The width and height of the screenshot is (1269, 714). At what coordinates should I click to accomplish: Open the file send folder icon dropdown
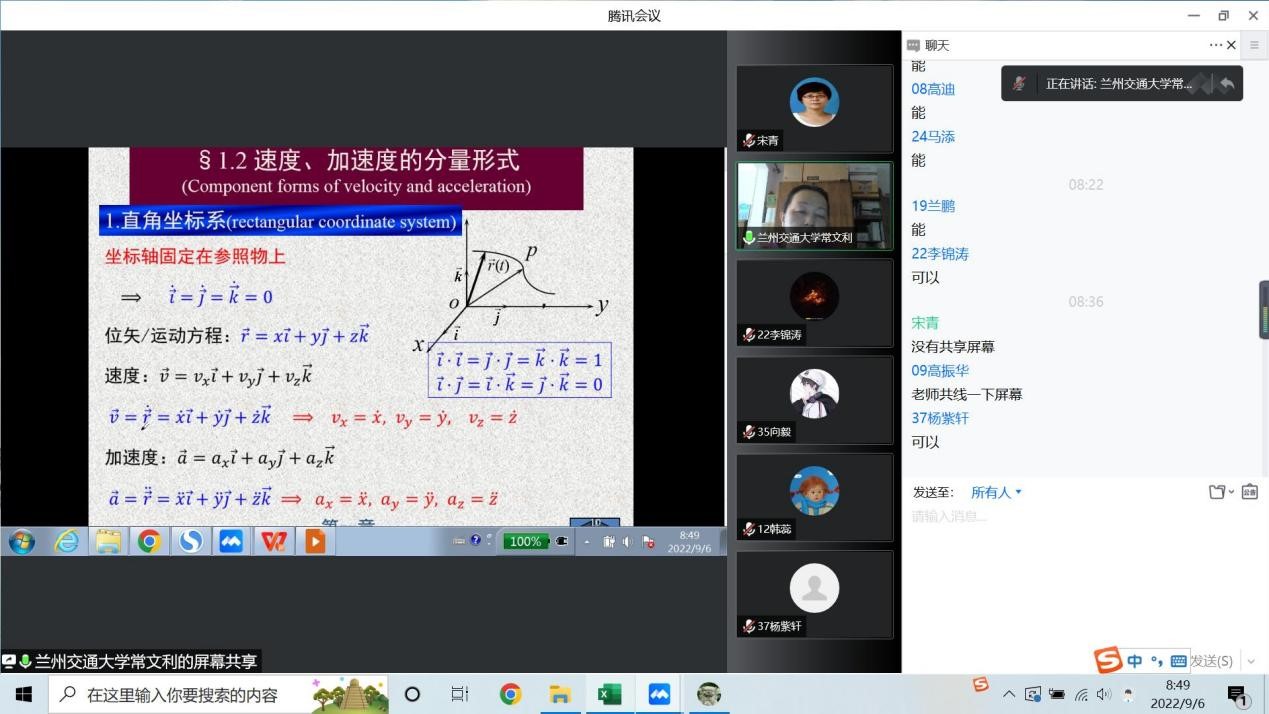[1219, 492]
